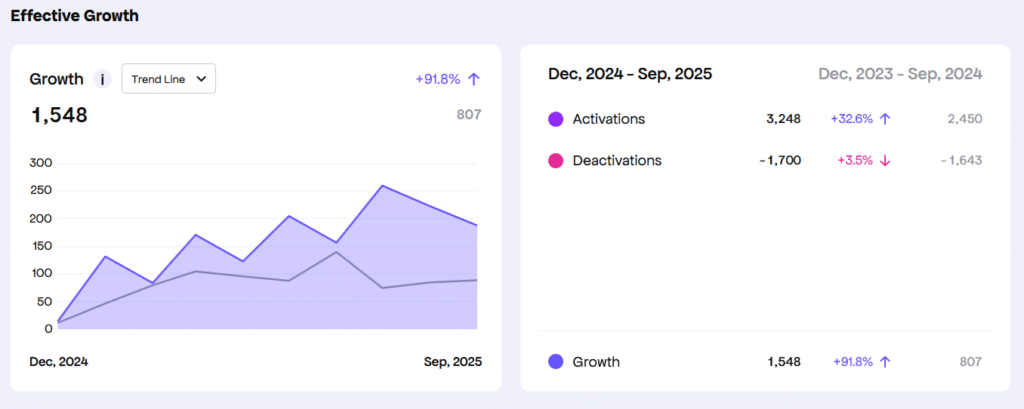
Task: Click the Growth row up arrow icon
Action: 885,362
